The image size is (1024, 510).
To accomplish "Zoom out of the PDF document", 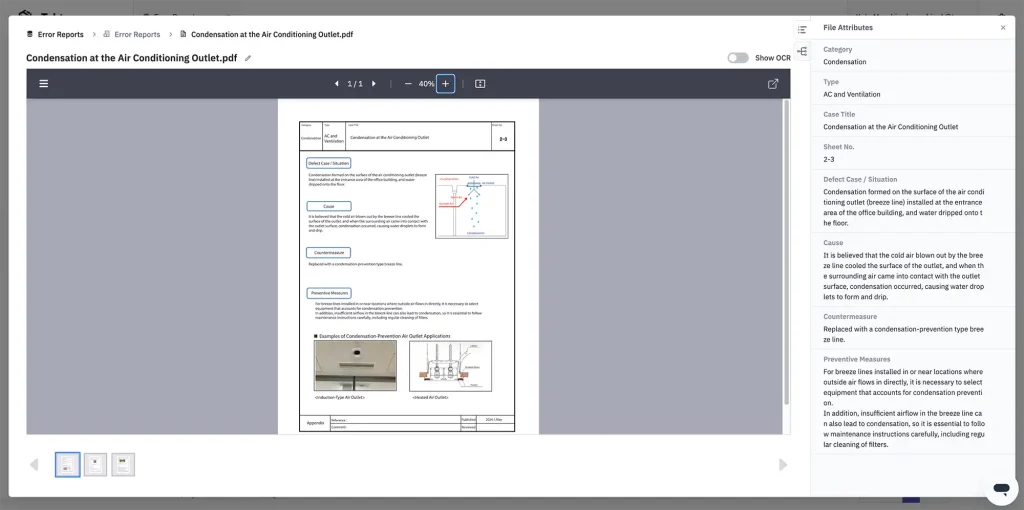I will 408,84.
